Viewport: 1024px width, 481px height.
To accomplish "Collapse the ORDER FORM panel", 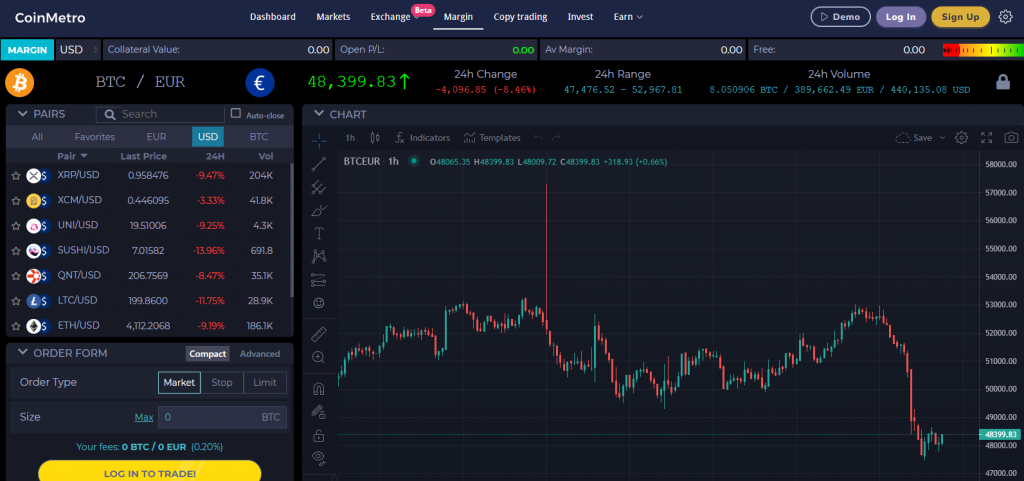I will [22, 352].
